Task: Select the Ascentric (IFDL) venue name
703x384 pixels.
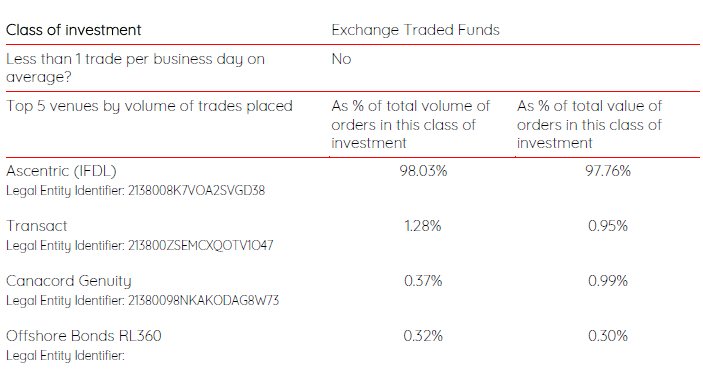Action: (x=61, y=171)
